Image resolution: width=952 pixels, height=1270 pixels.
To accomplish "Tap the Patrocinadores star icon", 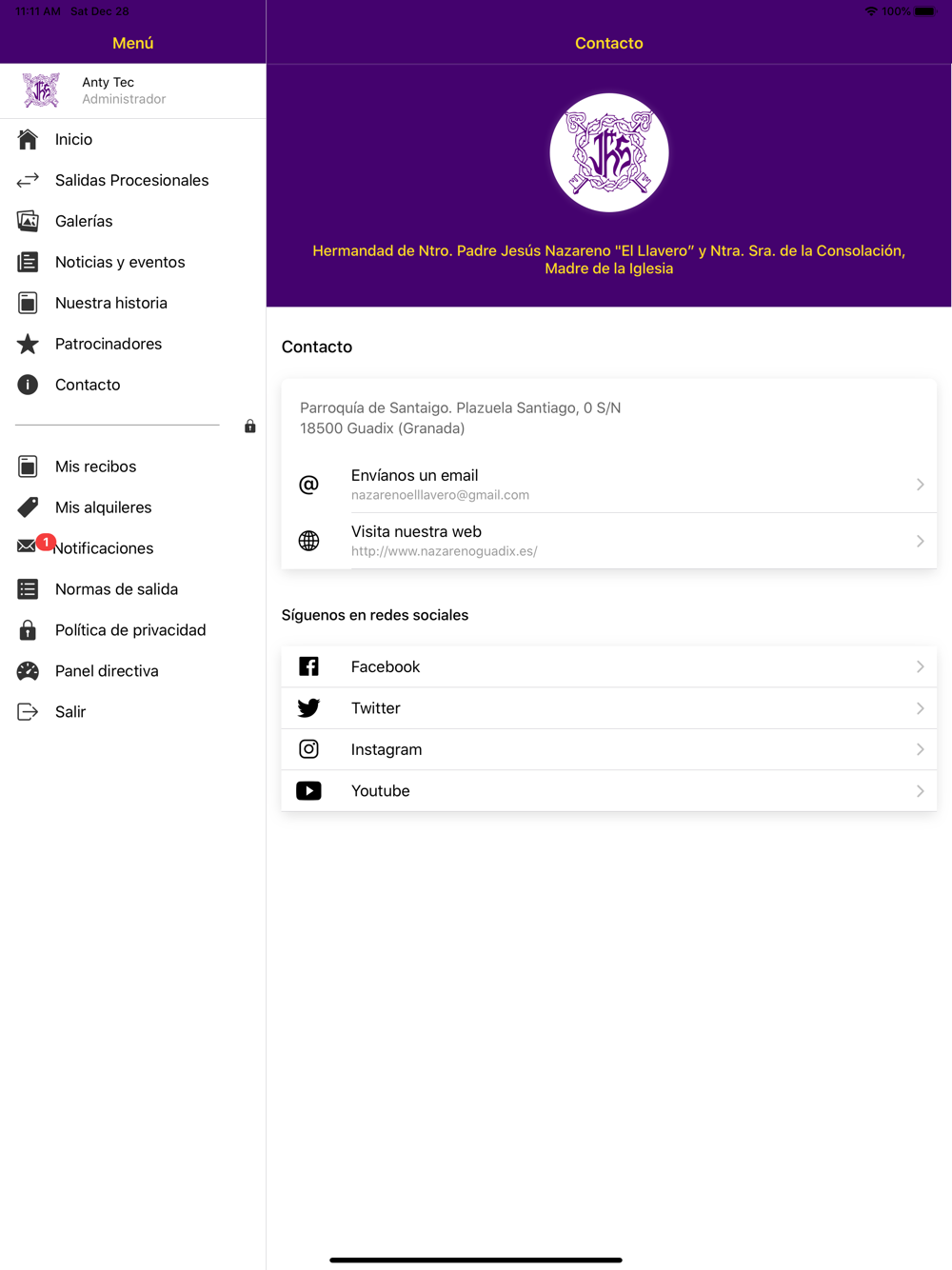I will click(28, 344).
